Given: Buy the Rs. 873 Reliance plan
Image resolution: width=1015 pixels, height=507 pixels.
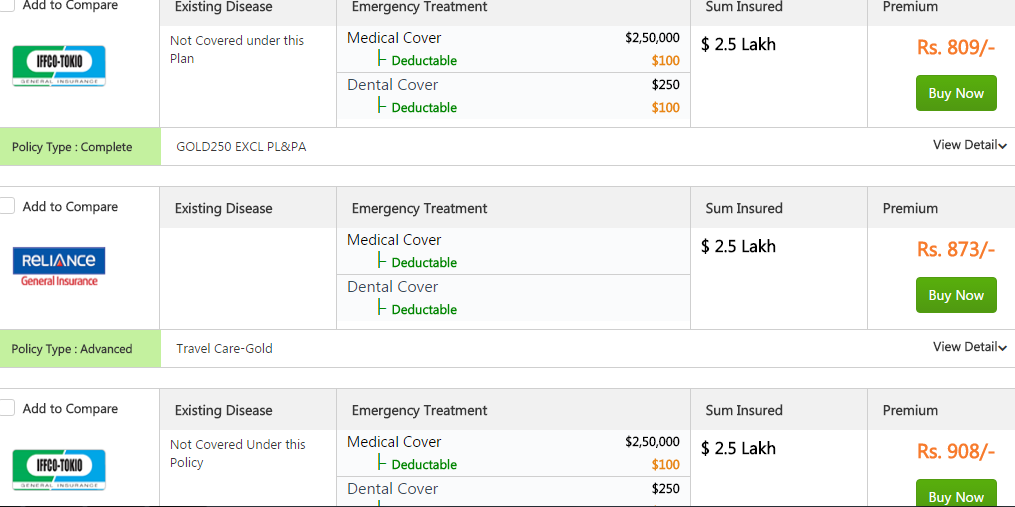Looking at the screenshot, I should coord(956,295).
